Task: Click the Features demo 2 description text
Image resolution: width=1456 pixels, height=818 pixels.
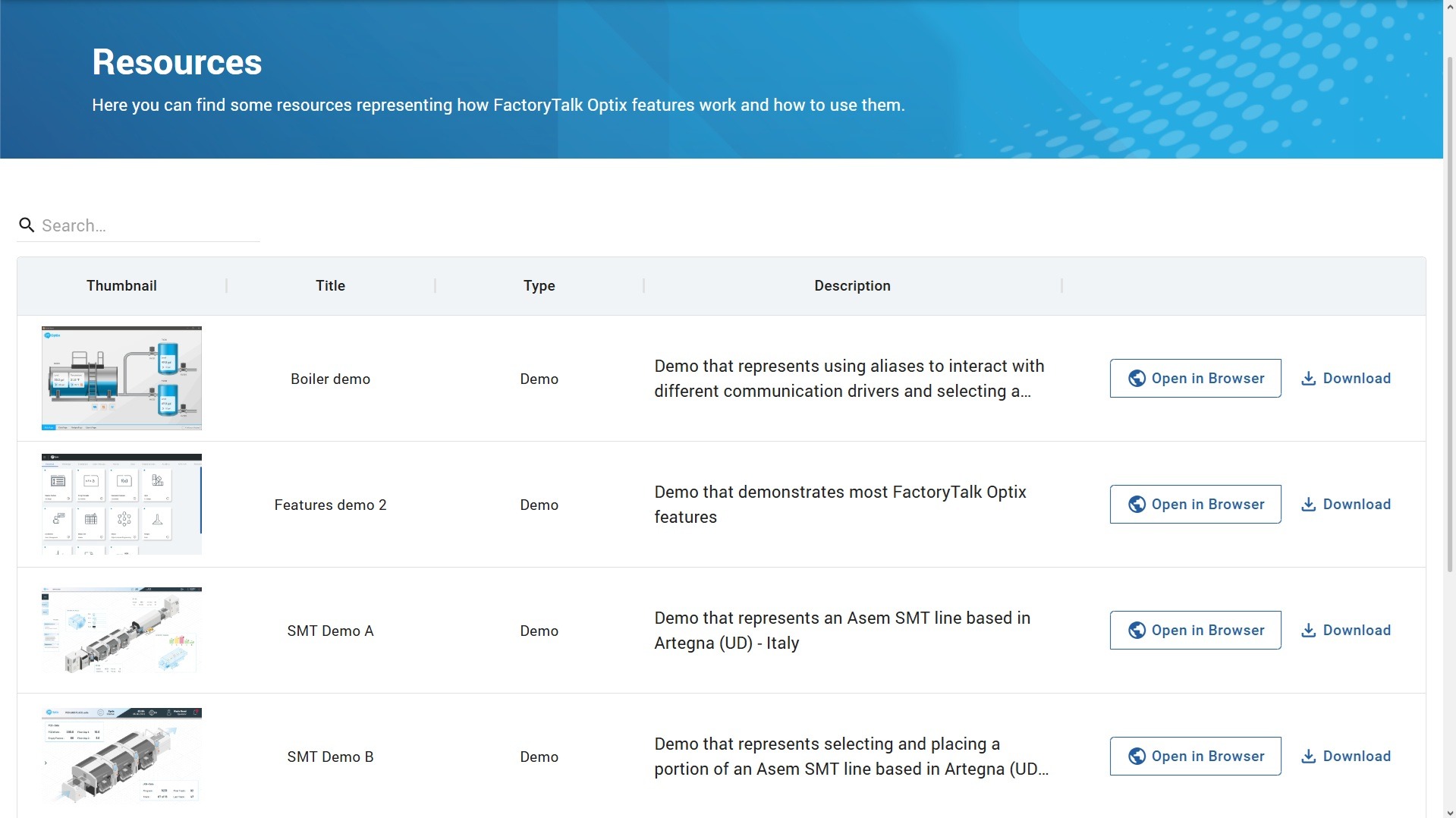Action: pos(840,504)
